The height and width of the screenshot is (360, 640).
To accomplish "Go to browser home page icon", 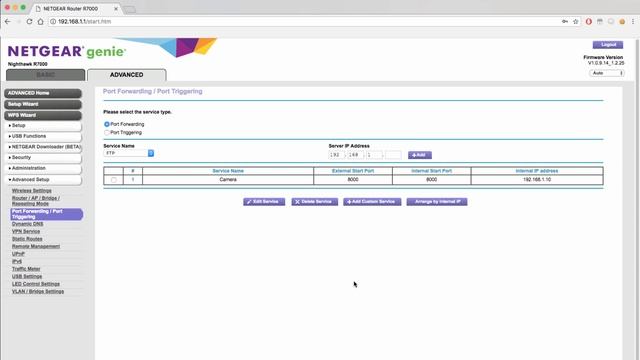I will coord(40,21).
